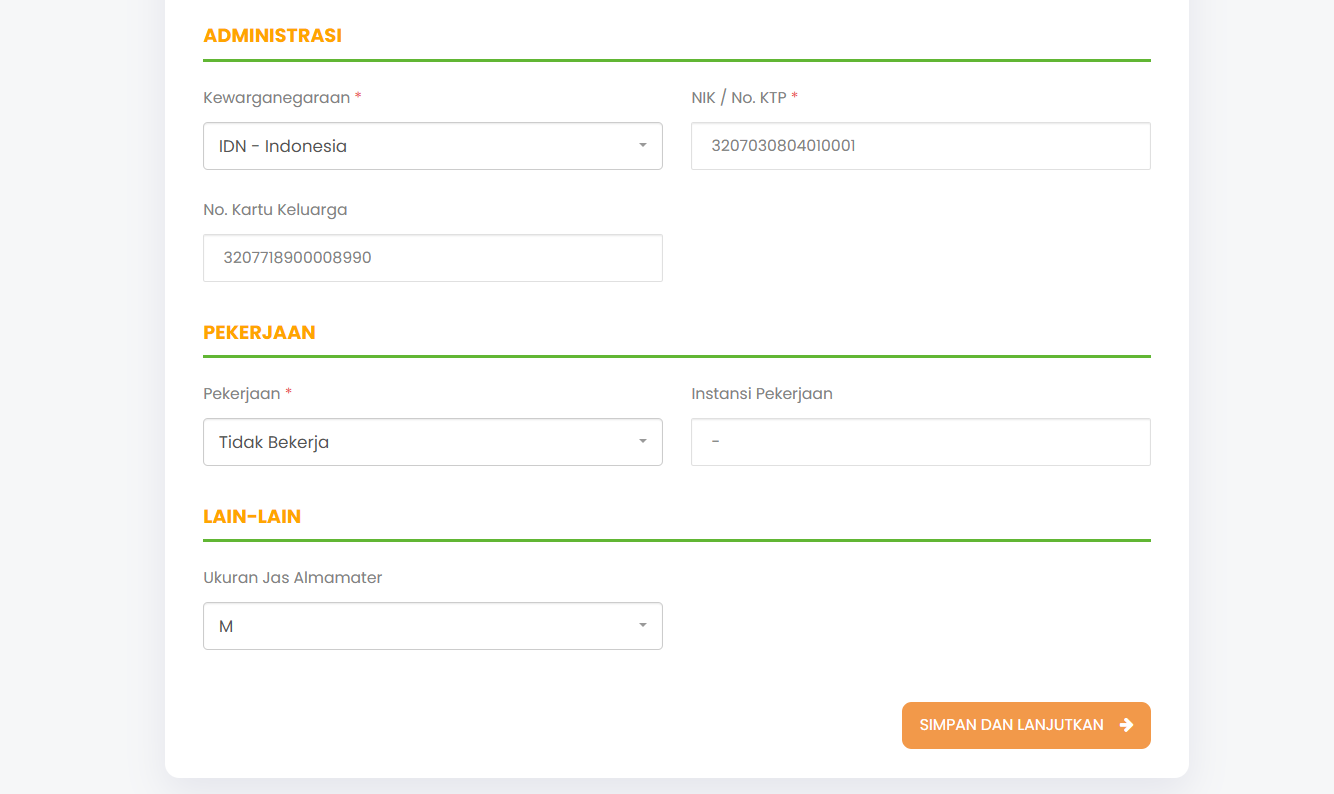Click the caret arrow beside size M

pyautogui.click(x=642, y=626)
